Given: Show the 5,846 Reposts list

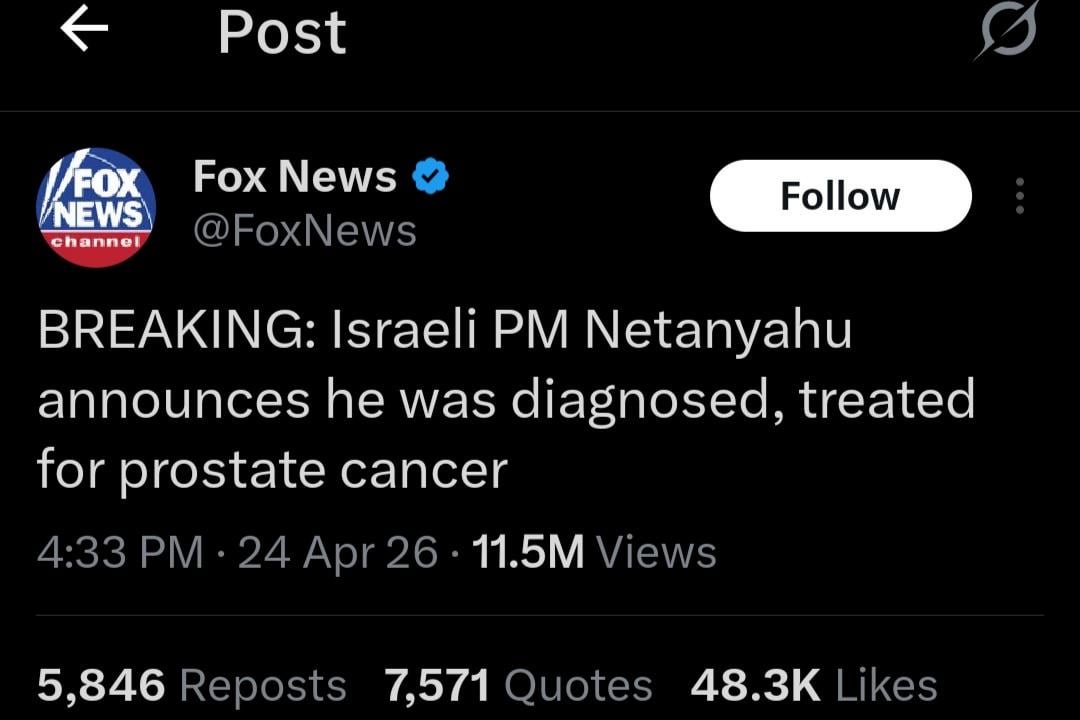Looking at the screenshot, I should 192,686.
